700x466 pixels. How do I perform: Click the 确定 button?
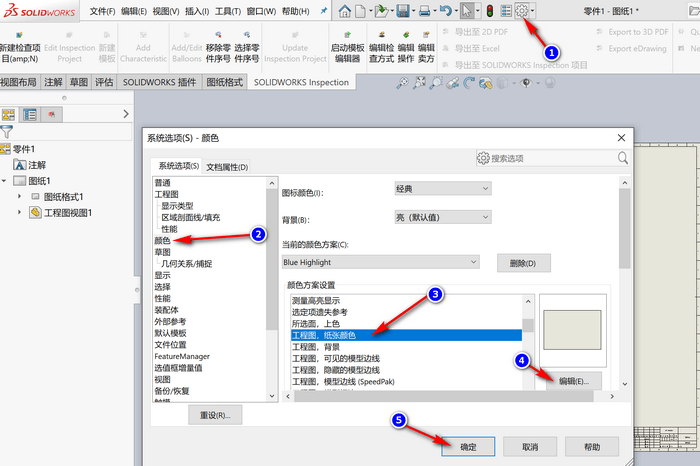[468, 447]
